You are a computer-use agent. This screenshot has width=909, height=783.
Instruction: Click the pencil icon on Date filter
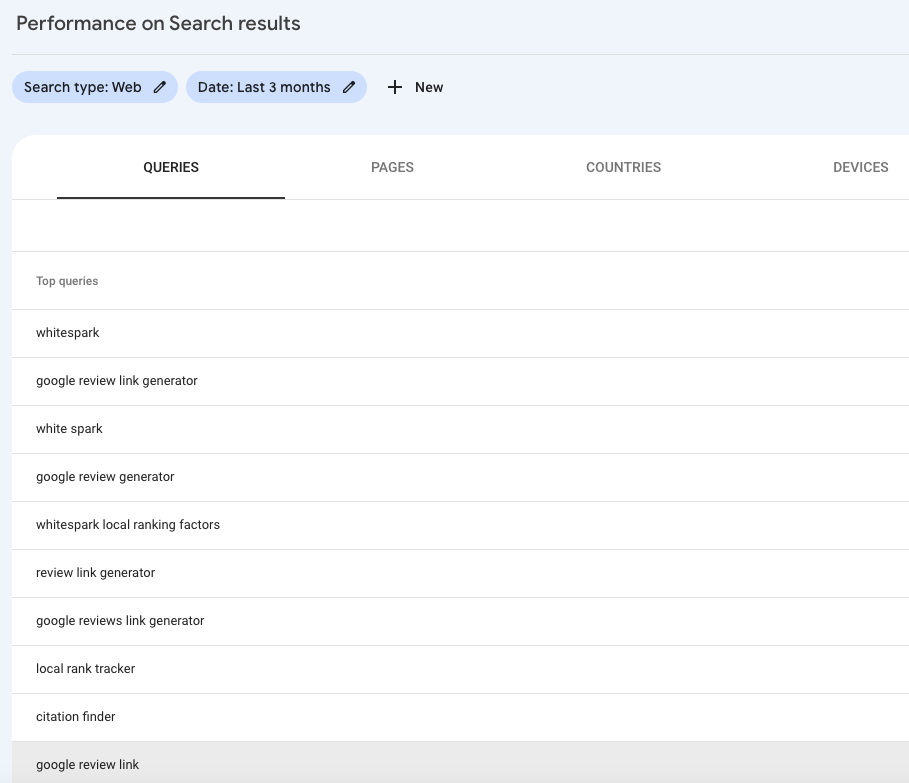coord(349,87)
